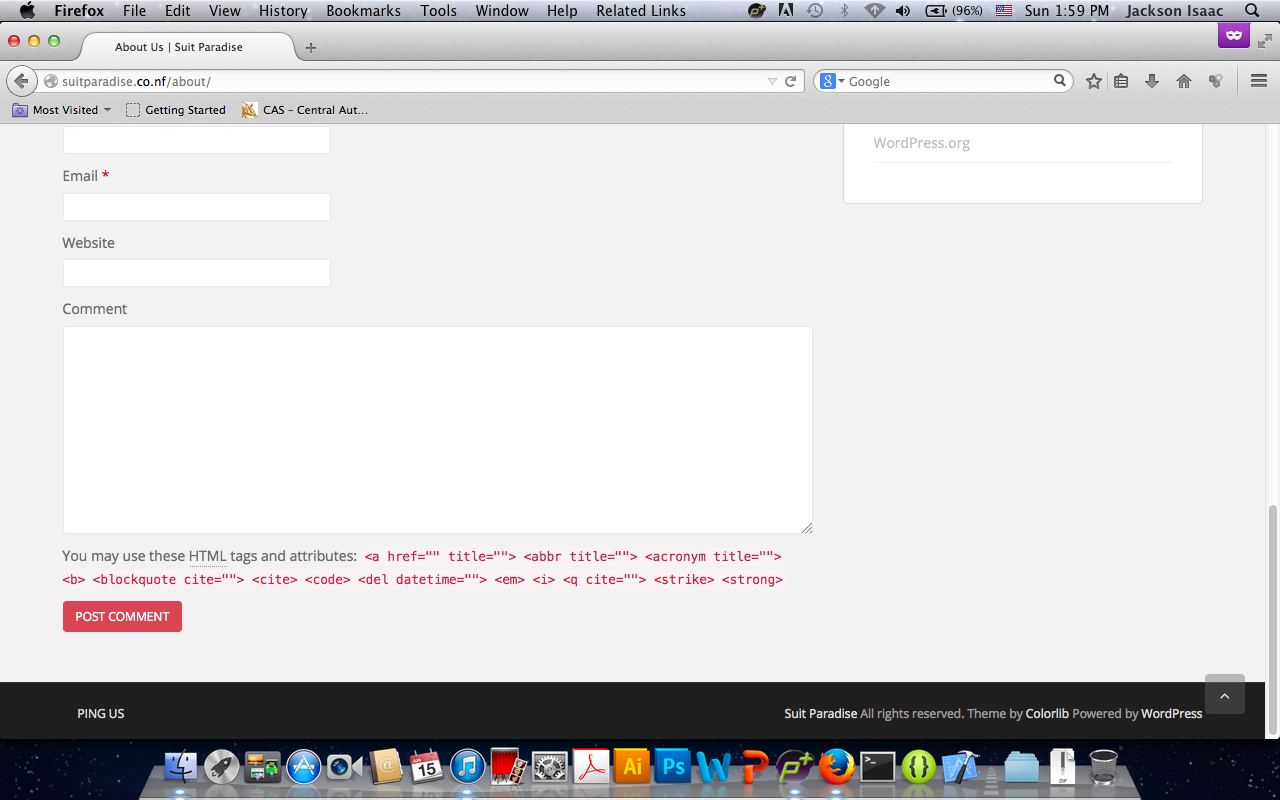The height and width of the screenshot is (800, 1280).
Task: Open the History menu
Action: click(283, 11)
